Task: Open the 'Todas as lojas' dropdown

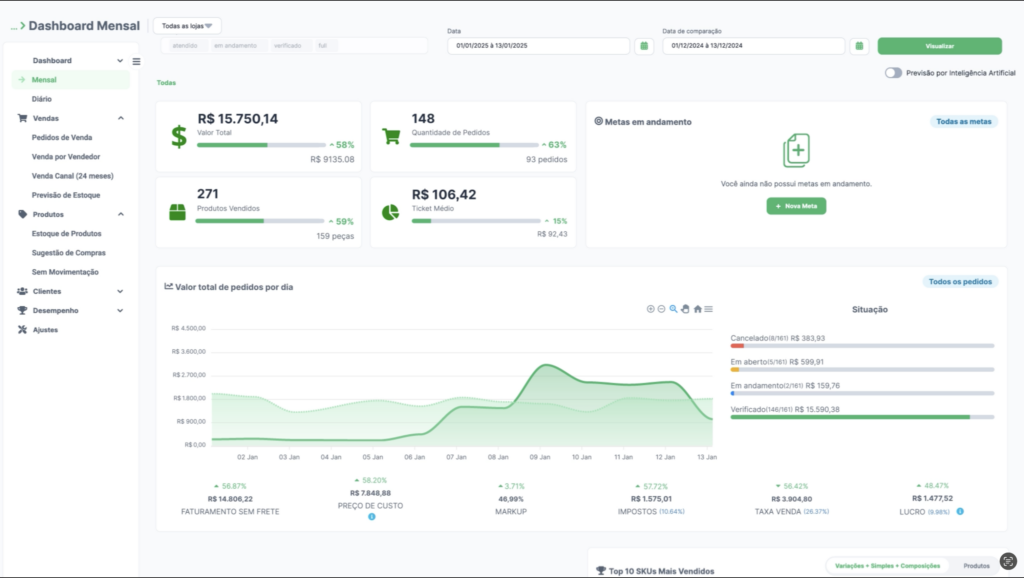Action: click(x=187, y=26)
